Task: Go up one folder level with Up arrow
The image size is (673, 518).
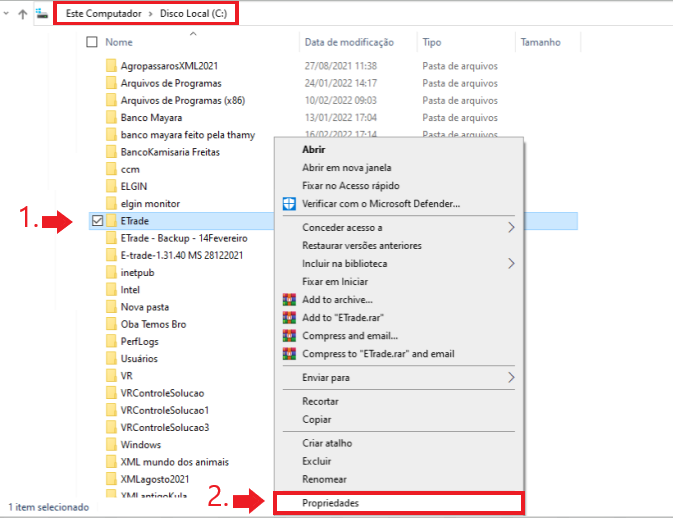Action: point(23,14)
